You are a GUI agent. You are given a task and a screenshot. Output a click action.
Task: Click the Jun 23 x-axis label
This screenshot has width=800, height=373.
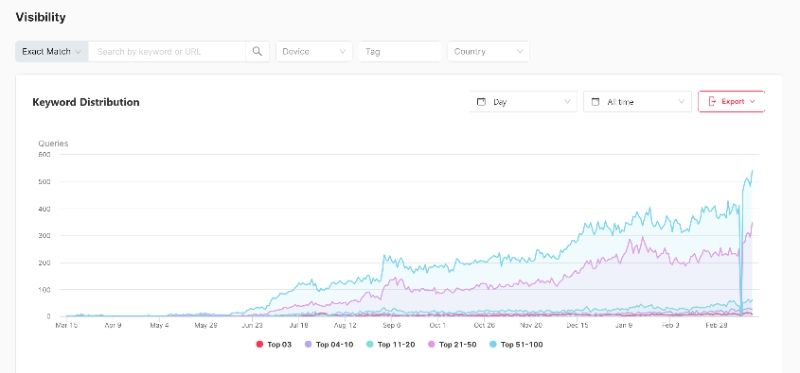point(252,325)
